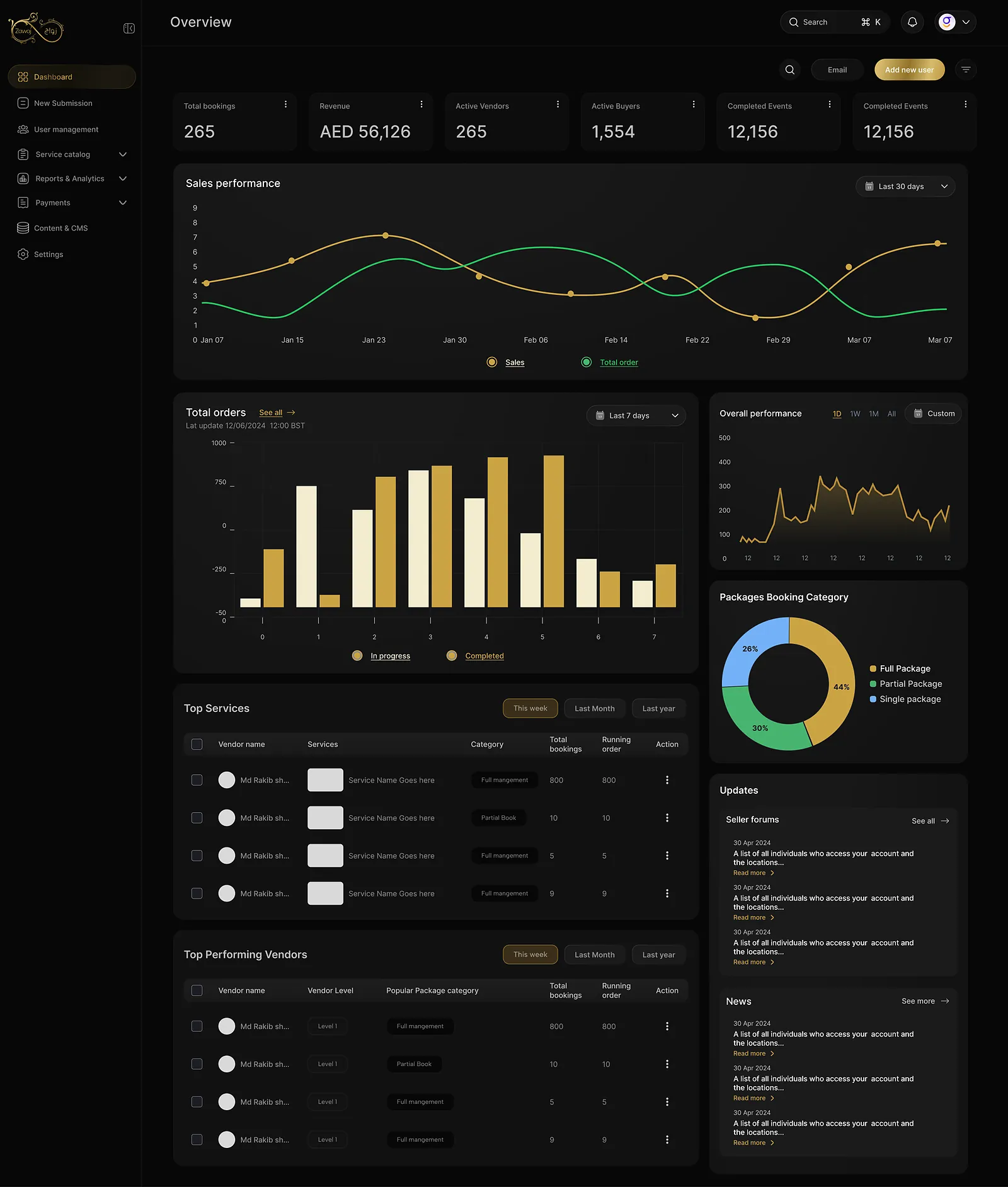Click into the top Search field

pos(835,22)
